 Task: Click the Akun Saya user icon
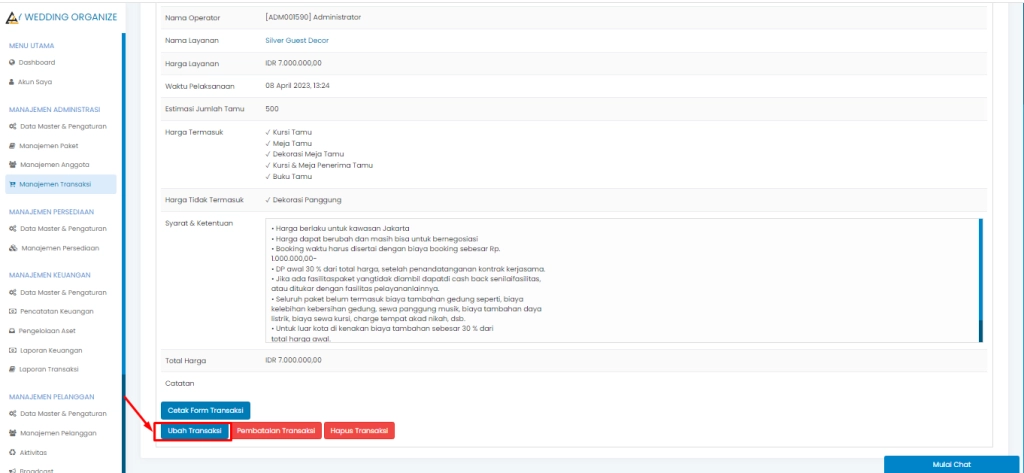[12, 81]
